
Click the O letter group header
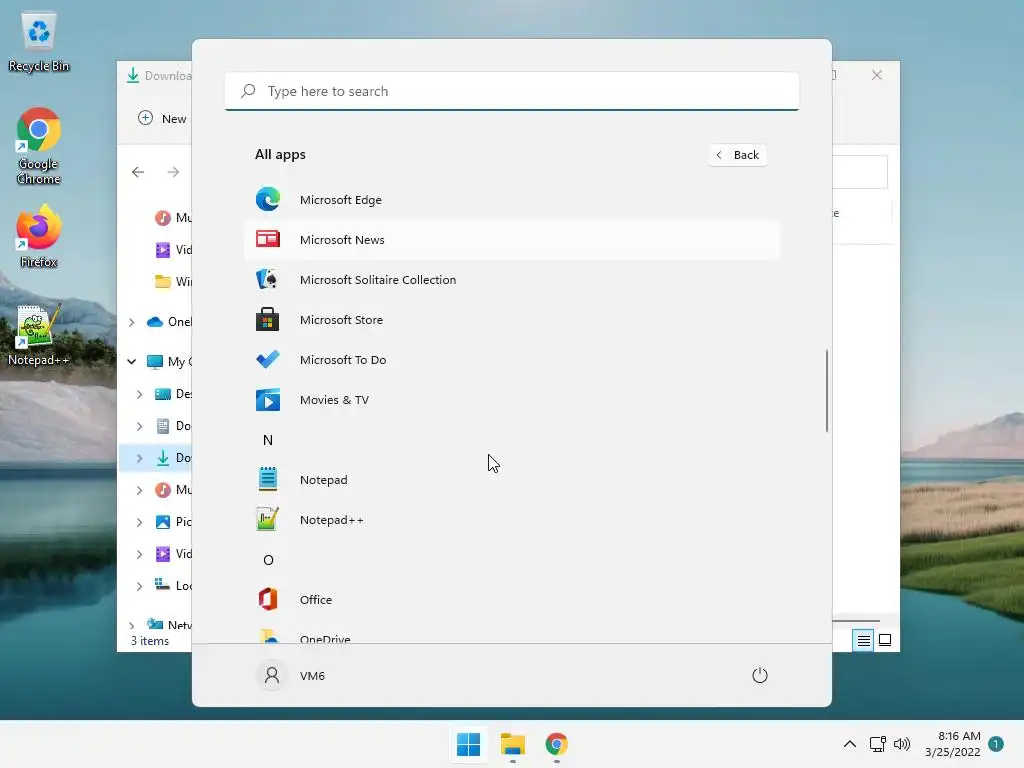click(x=268, y=560)
